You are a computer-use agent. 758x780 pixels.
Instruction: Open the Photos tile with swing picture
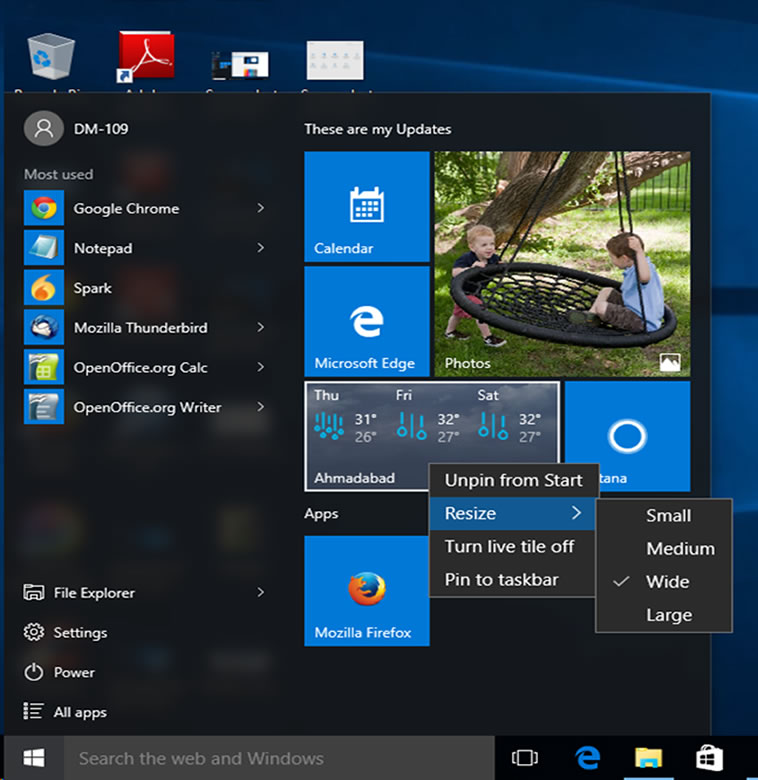563,264
